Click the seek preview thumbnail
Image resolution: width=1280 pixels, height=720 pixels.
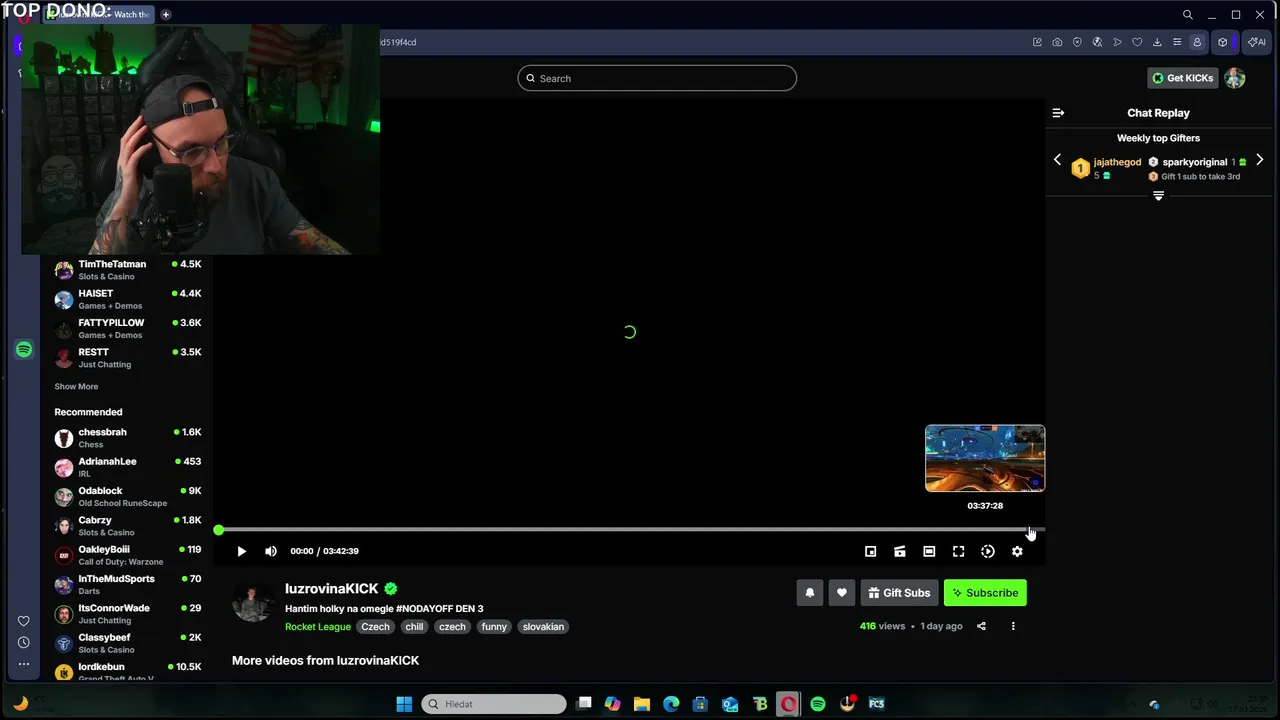click(x=985, y=458)
